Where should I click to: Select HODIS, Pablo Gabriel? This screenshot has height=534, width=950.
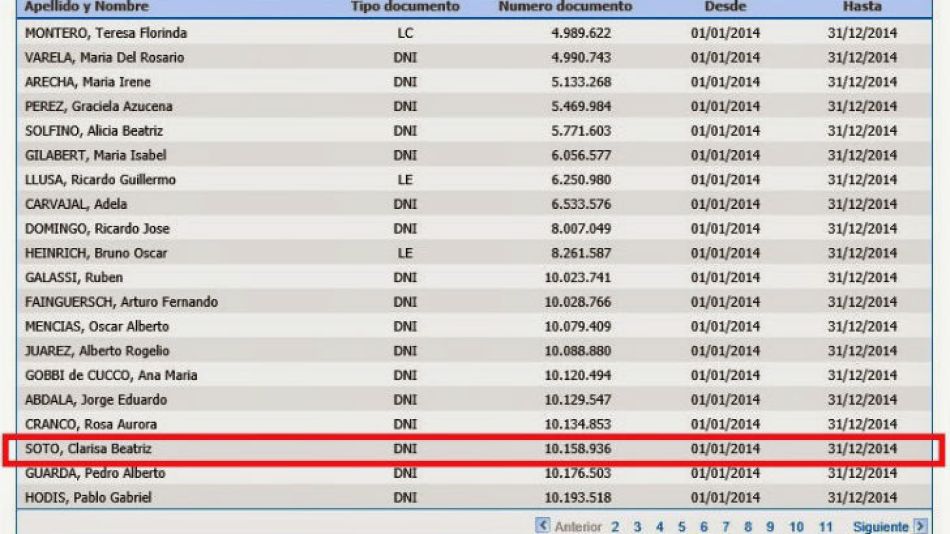88,498
